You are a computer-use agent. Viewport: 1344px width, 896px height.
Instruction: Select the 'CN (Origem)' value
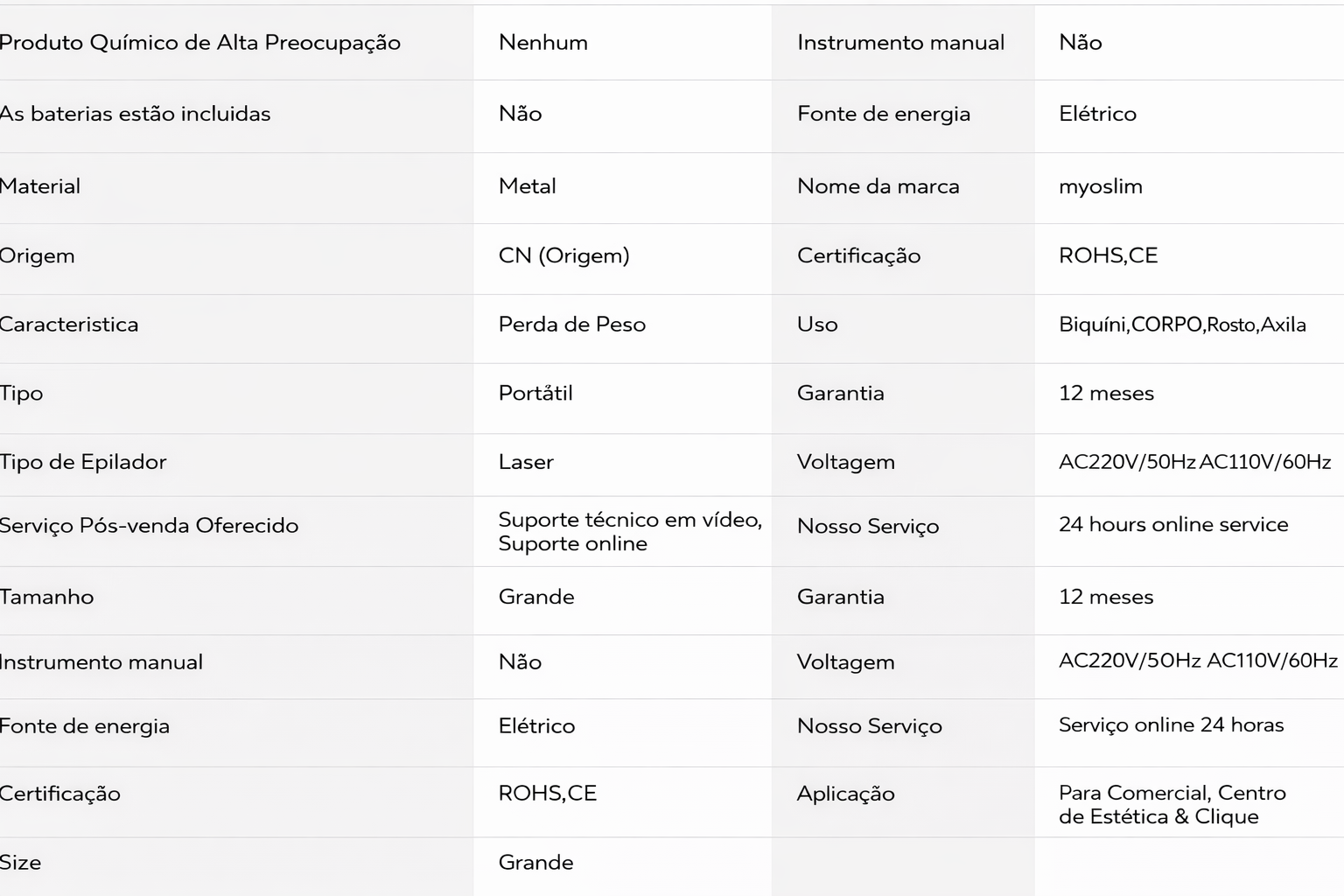pyautogui.click(x=563, y=255)
